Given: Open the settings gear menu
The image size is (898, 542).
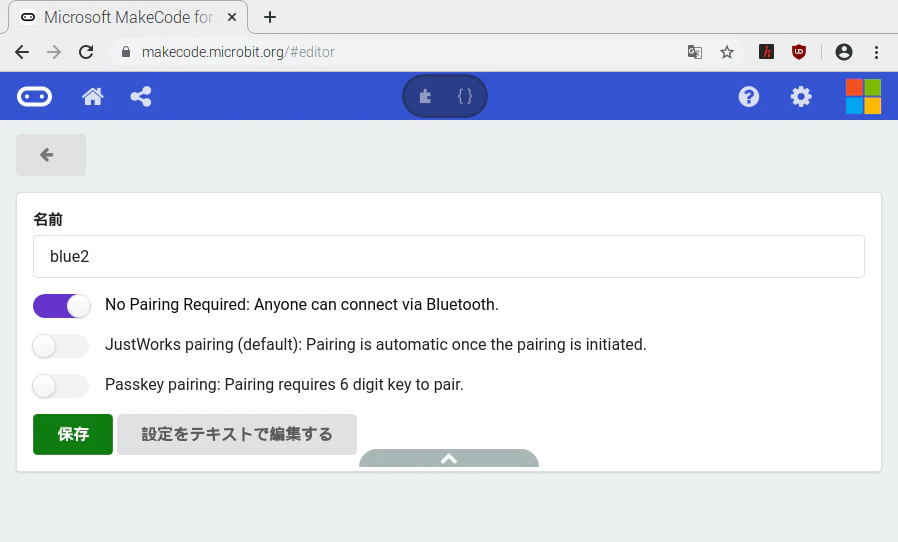Looking at the screenshot, I should (801, 96).
